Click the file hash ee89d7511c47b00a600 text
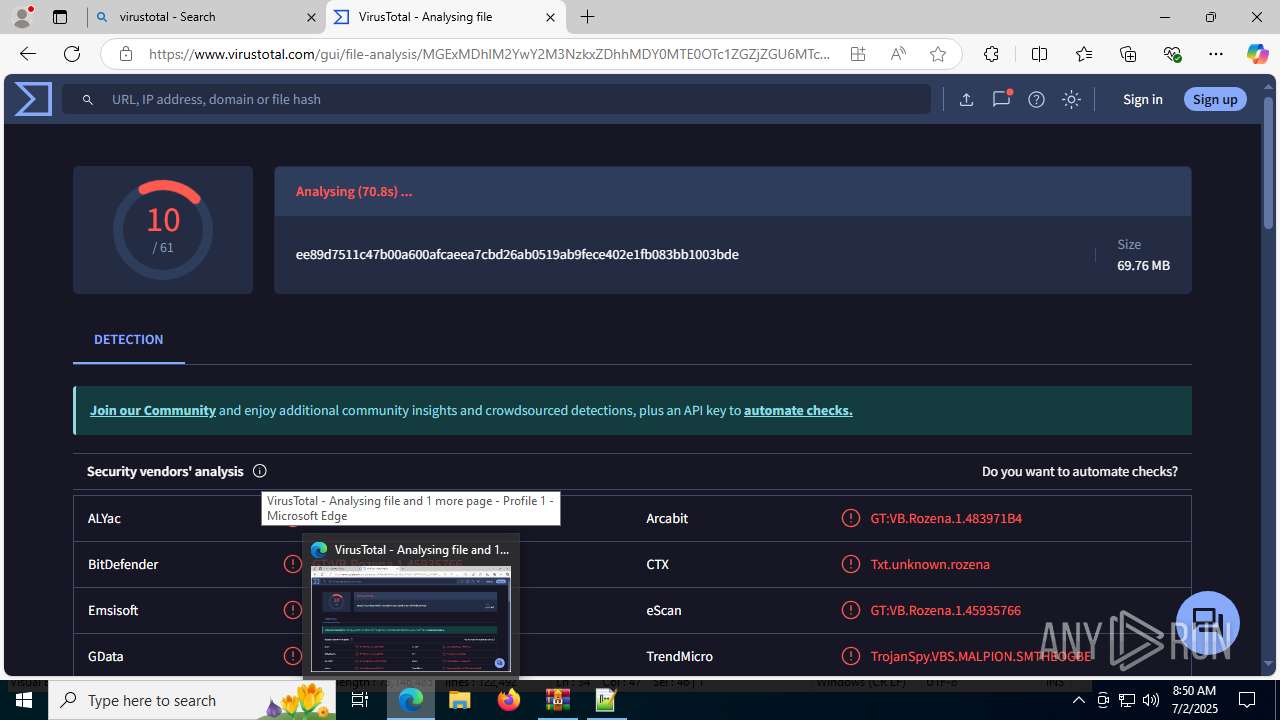The height and width of the screenshot is (720, 1280). click(x=517, y=254)
